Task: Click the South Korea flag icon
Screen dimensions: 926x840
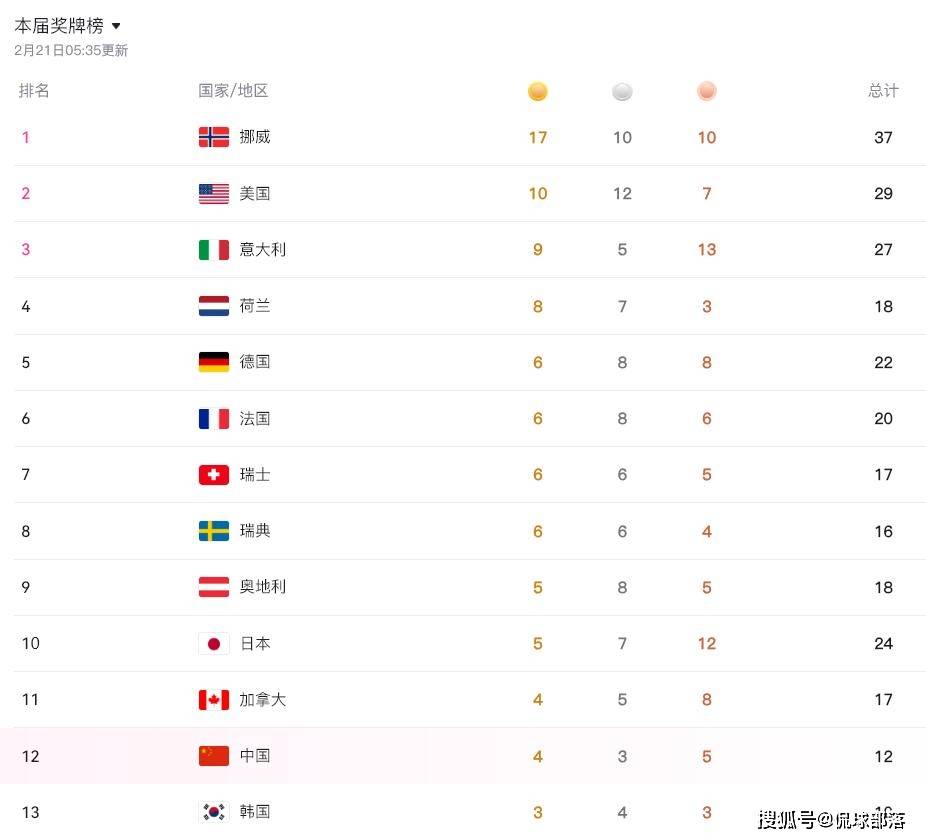Action: pos(214,812)
